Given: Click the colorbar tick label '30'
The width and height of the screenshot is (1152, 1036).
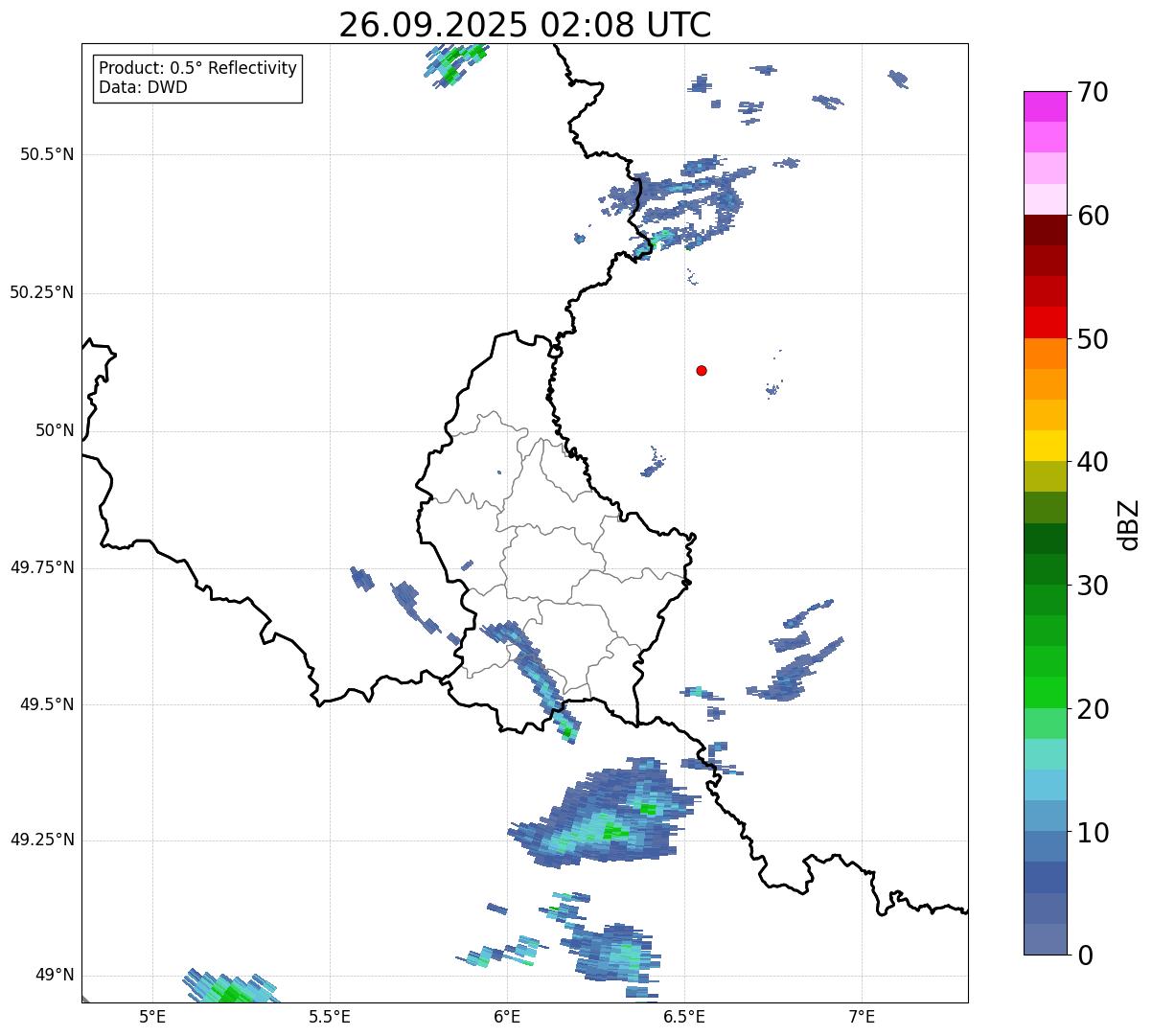Looking at the screenshot, I should coord(1093,586).
